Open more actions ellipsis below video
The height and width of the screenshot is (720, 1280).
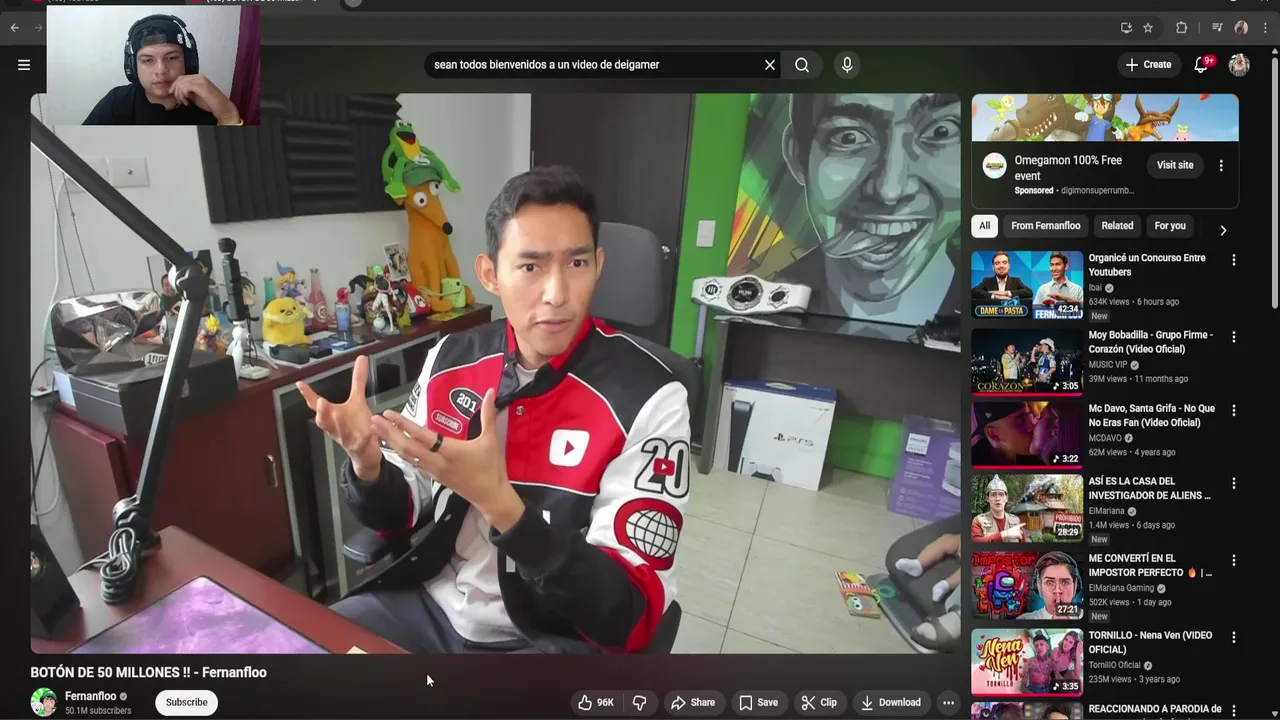pyautogui.click(x=948, y=703)
